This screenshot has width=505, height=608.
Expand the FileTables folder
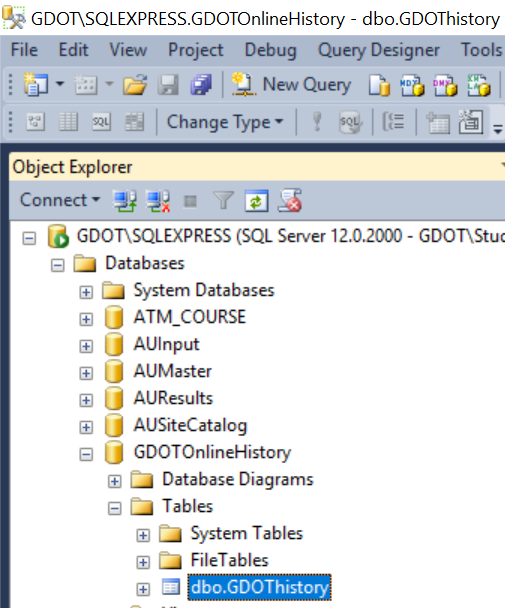143,562
